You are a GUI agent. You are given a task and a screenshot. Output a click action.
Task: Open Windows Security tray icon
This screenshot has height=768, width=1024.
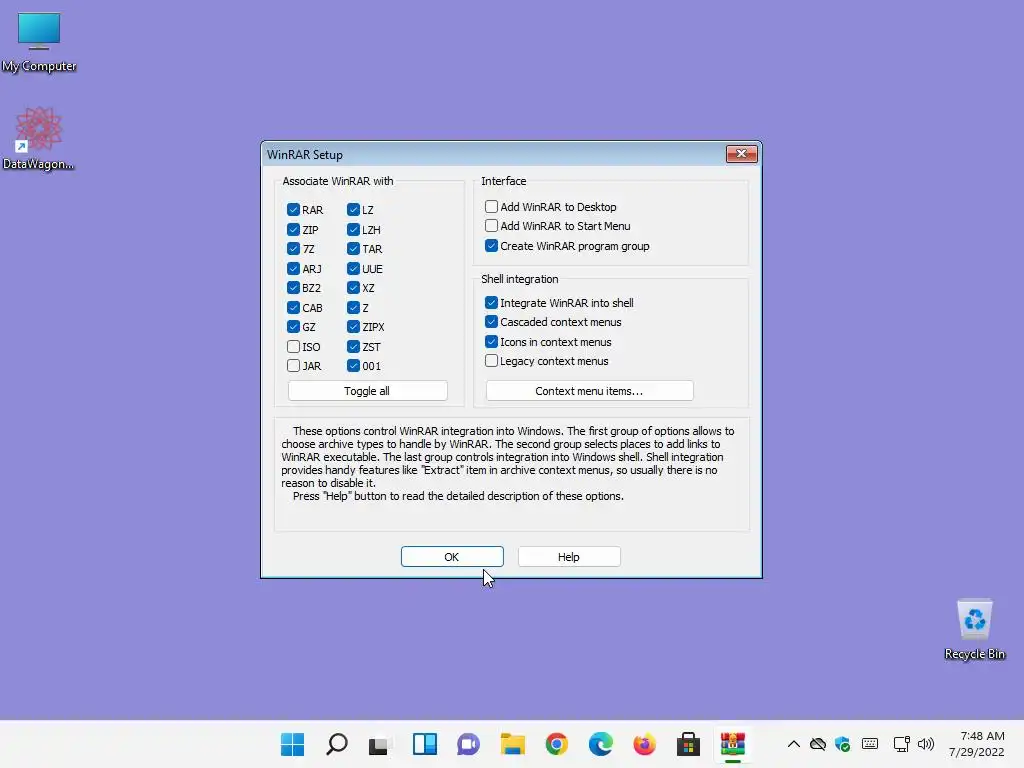(842, 744)
